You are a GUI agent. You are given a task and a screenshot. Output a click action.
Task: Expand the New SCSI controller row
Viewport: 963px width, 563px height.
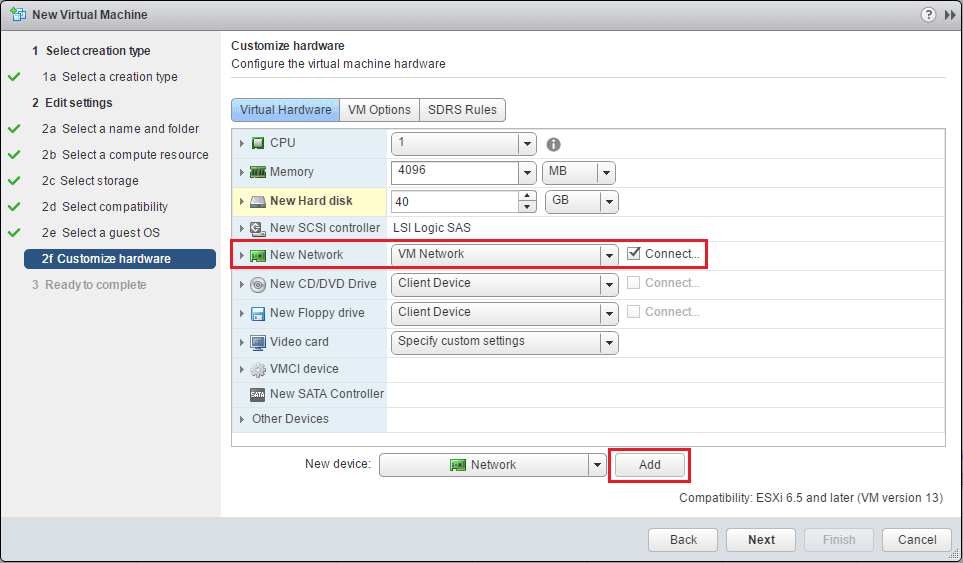(x=242, y=228)
